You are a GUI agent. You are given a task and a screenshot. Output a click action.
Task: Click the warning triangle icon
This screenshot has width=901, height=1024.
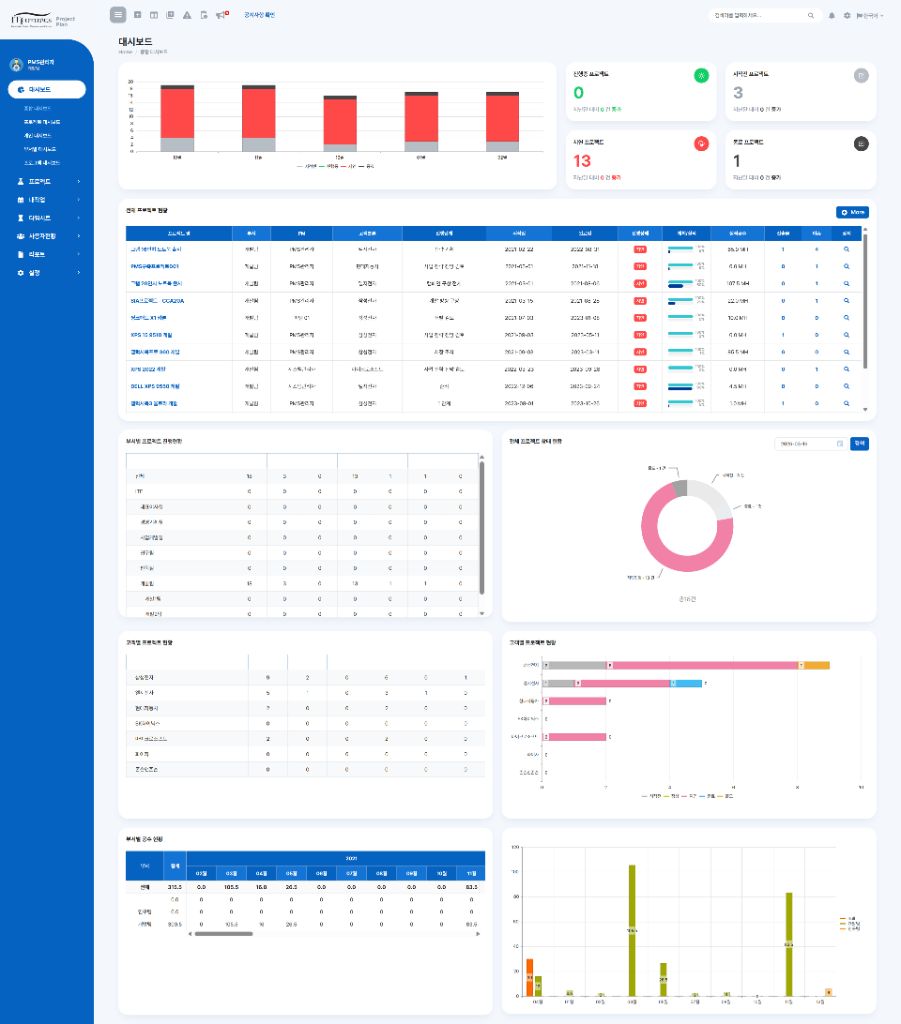coord(187,14)
